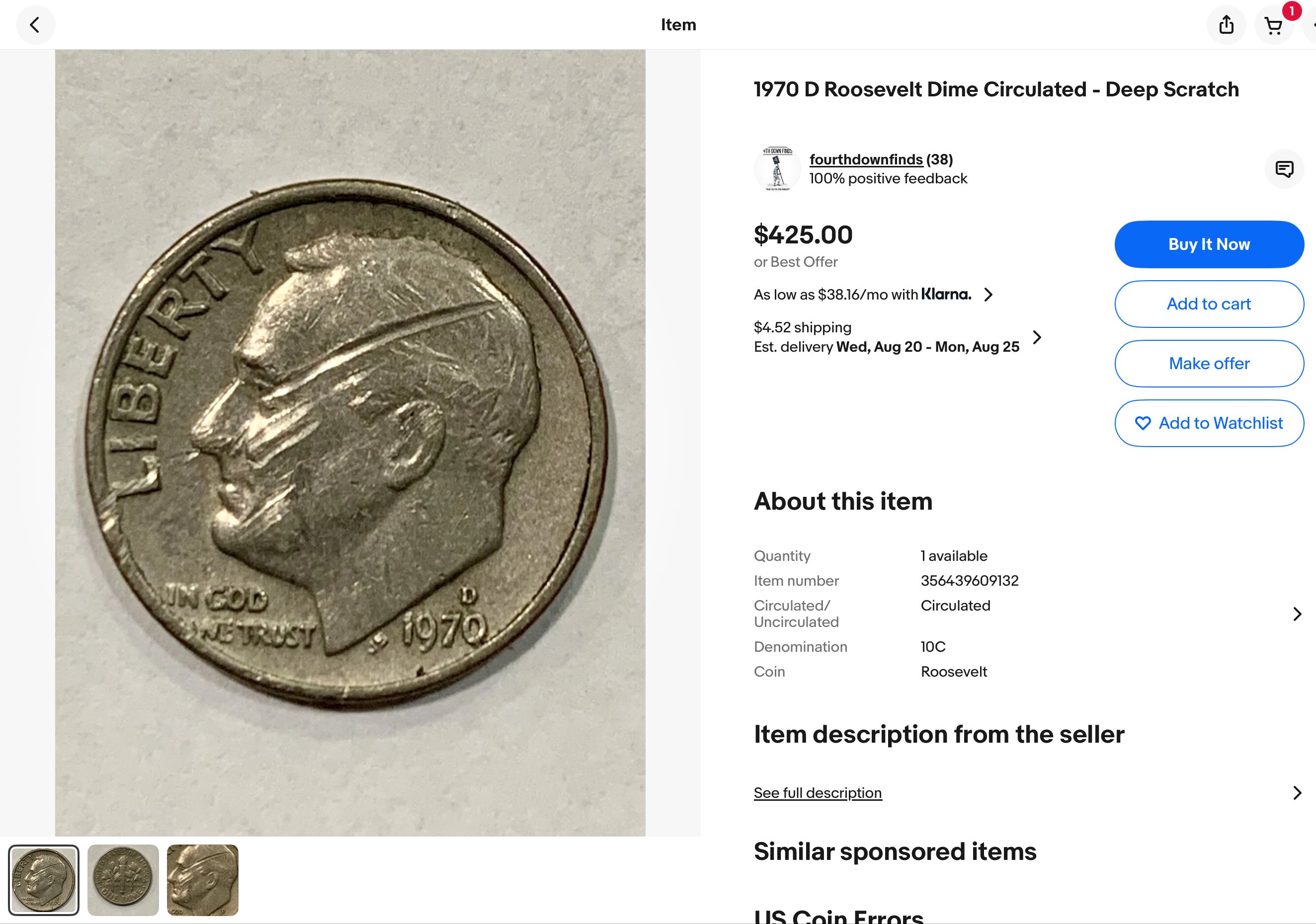Click the Make offer button

tap(1209, 364)
